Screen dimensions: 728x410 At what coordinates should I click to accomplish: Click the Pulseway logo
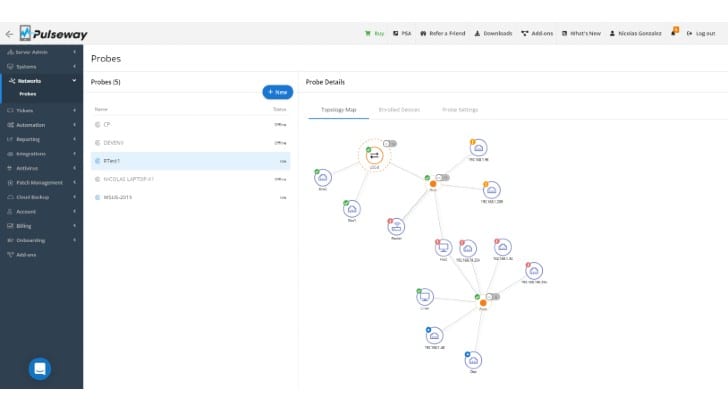[x=53, y=33]
